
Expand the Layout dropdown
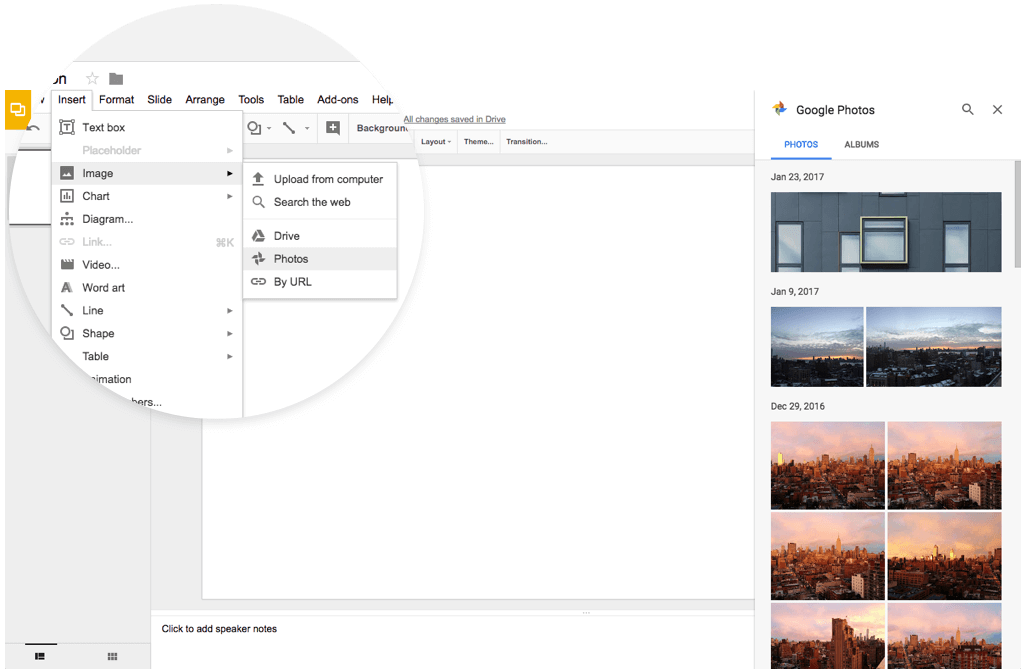pyautogui.click(x=435, y=142)
